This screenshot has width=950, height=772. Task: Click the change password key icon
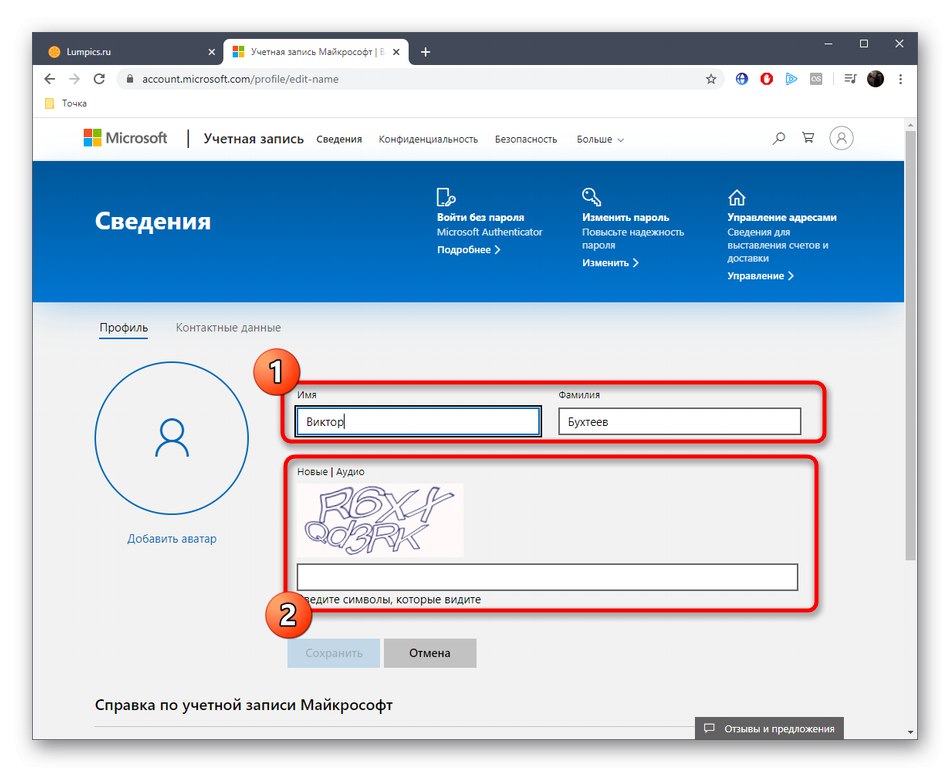pyautogui.click(x=591, y=196)
